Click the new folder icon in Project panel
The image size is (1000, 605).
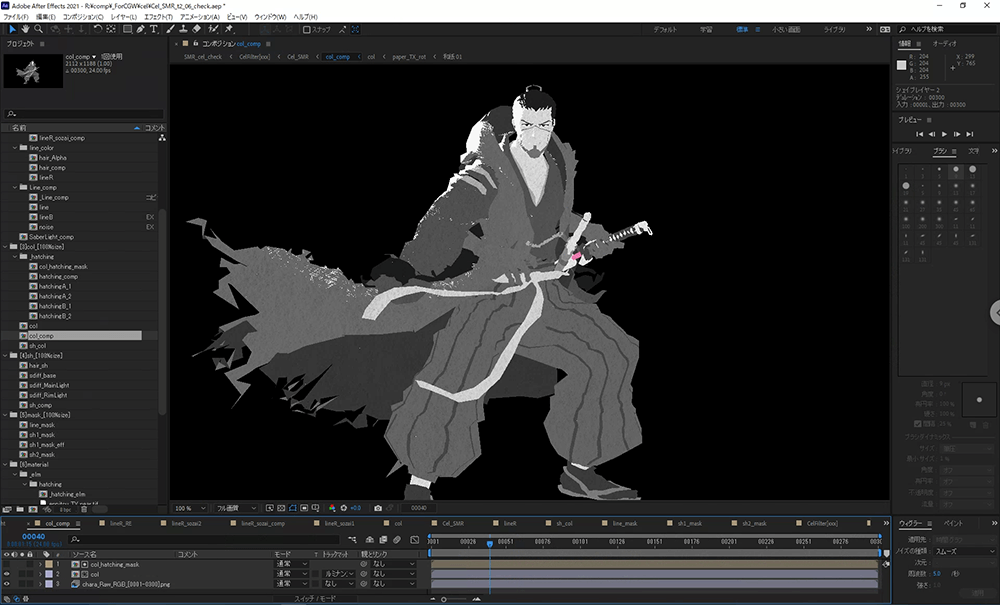(20, 509)
